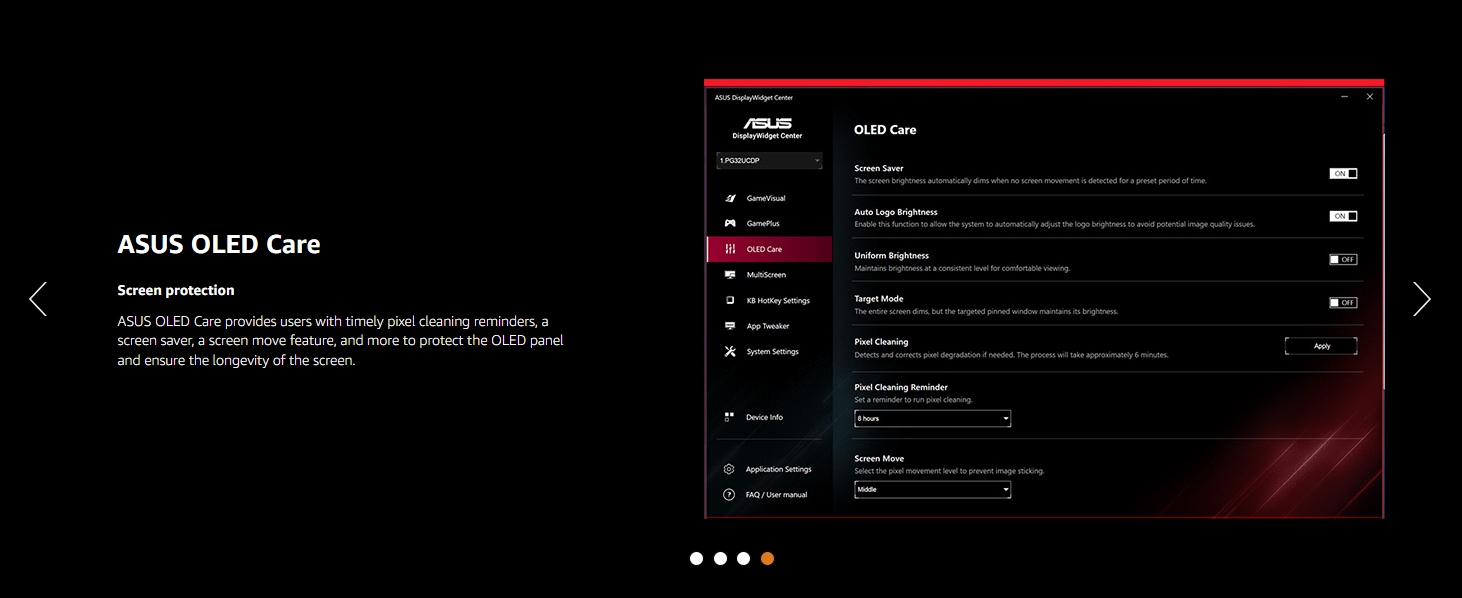Click the App Tweaker icon

[730, 326]
